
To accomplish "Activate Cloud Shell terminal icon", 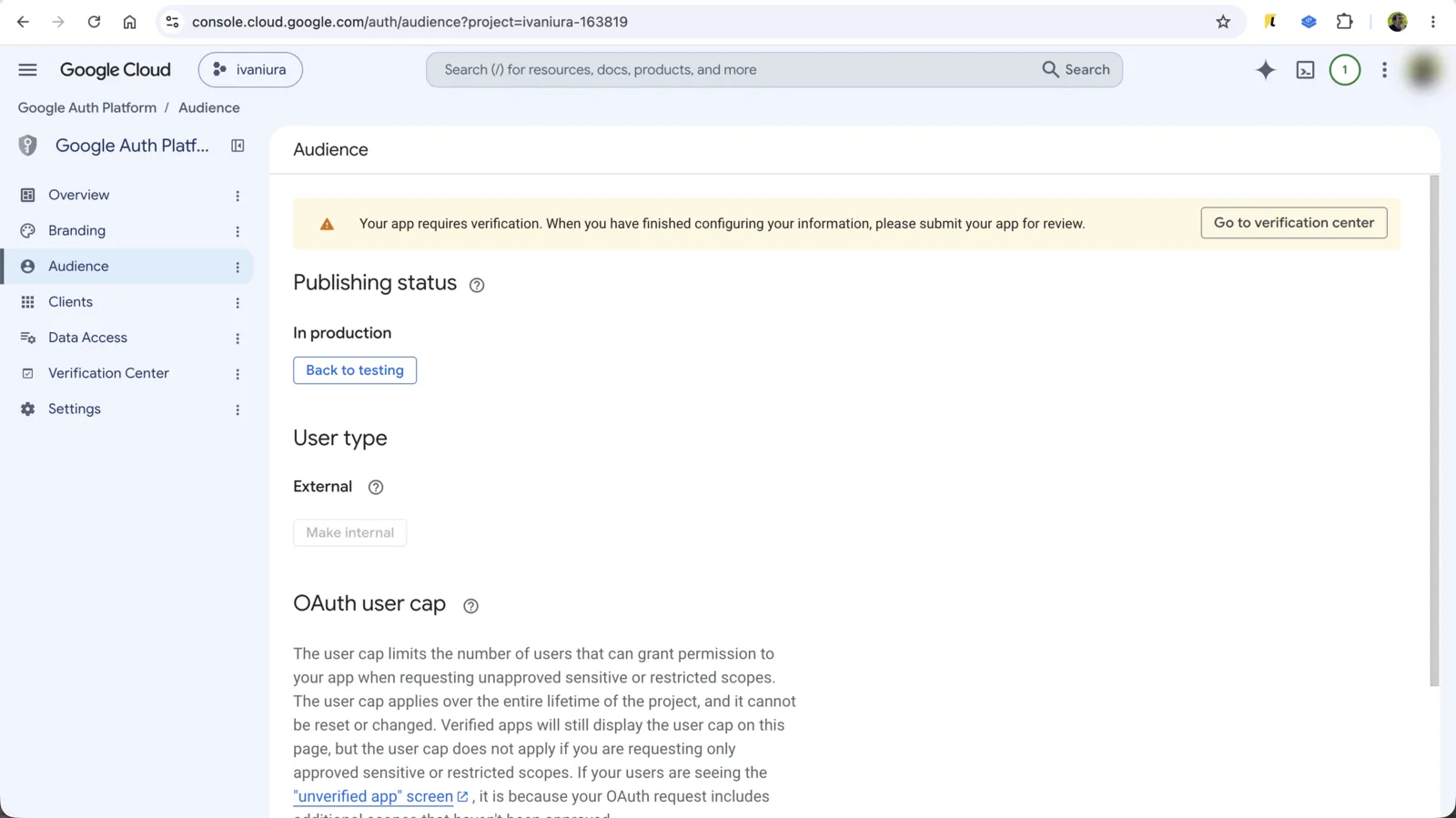I will 1305,70.
